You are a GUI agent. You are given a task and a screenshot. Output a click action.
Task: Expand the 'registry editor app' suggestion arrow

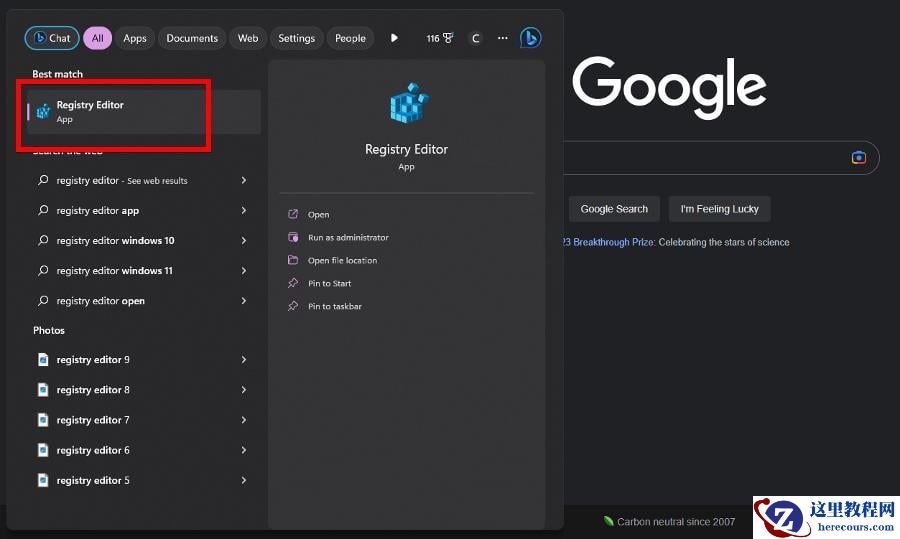(244, 211)
